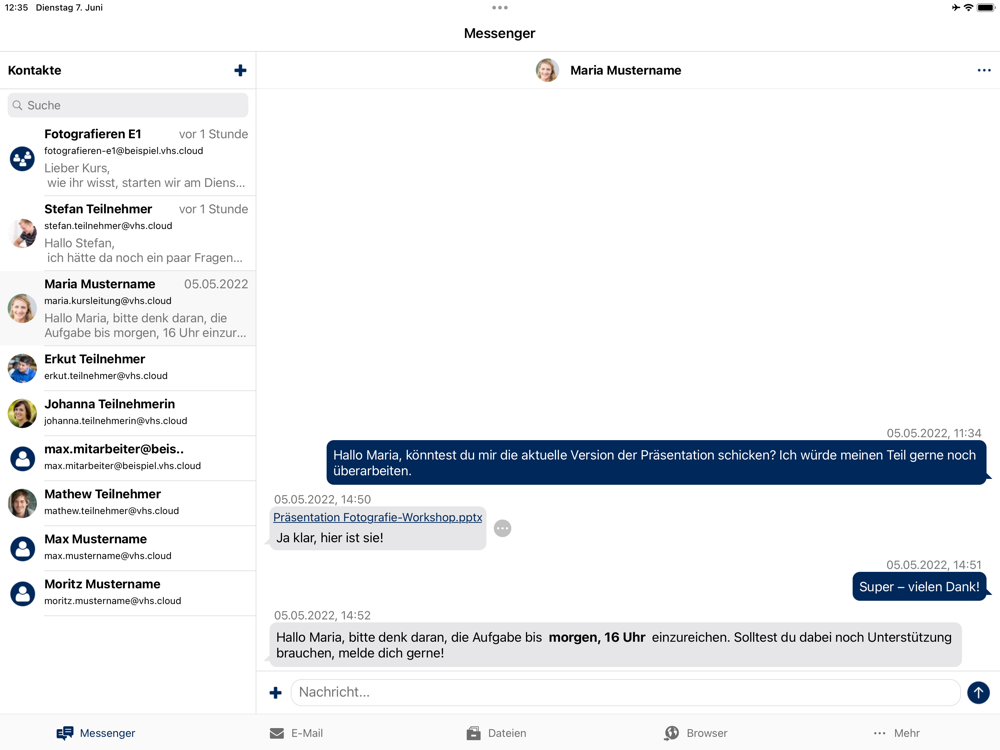Screen dimensions: 1000x750
Task: Click the airplane mode icon in status bar
Action: [955, 8]
